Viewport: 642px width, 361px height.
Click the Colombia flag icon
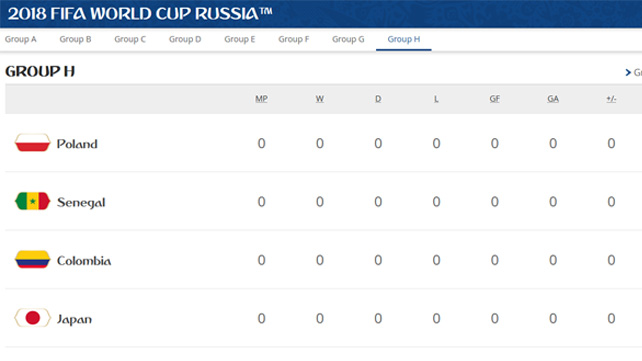32,259
